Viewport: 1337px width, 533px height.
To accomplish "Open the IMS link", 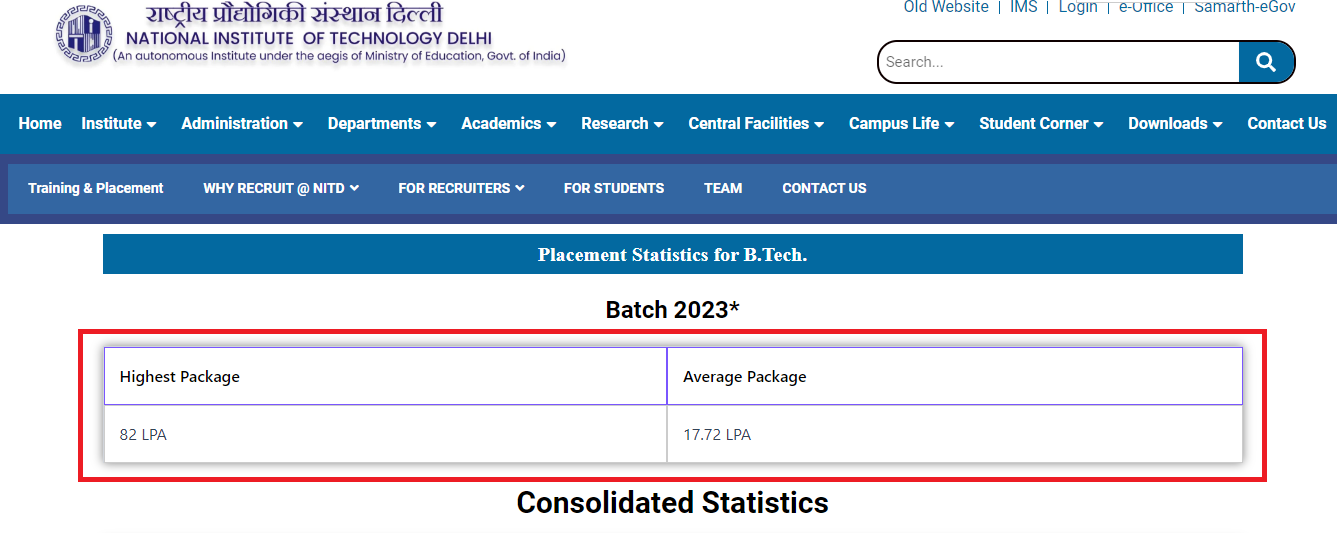I will coord(1023,7).
